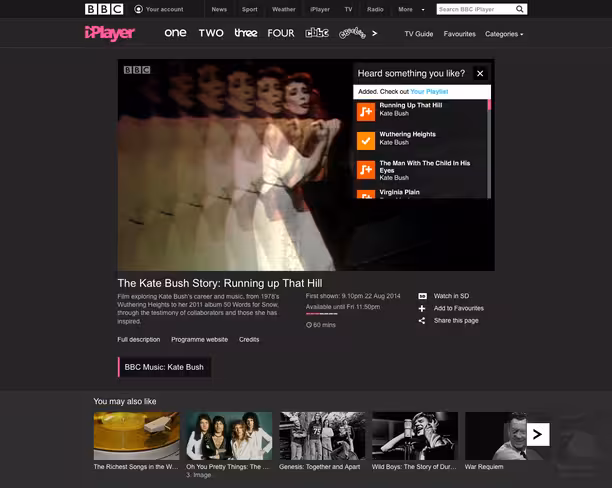Add Running Up That Hill to playlist
This screenshot has width=612, height=488.
[x=366, y=112]
